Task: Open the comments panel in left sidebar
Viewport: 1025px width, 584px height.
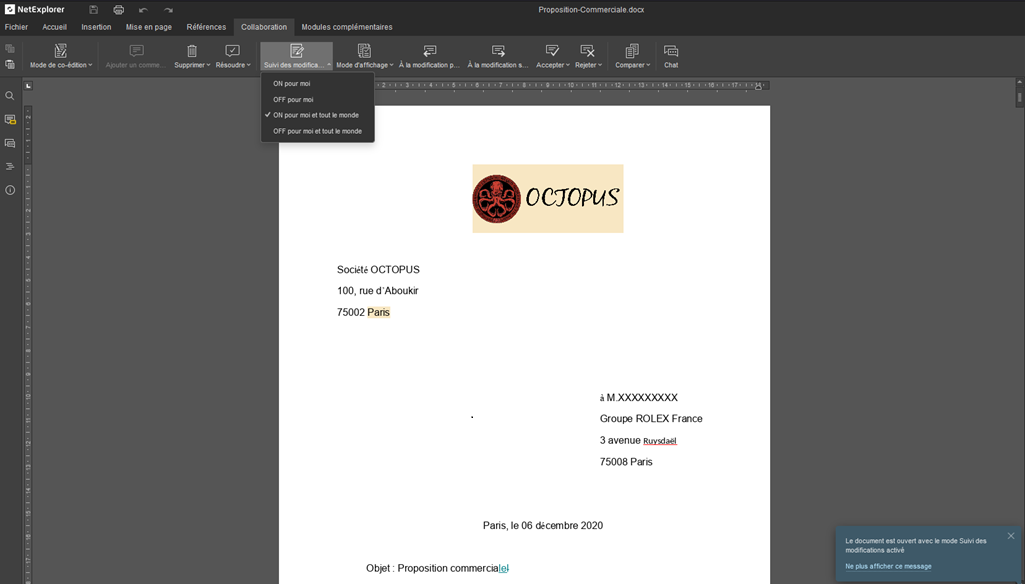Action: [10, 120]
